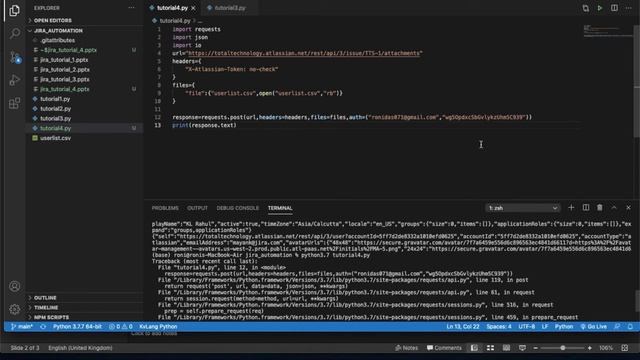Open the Explorer view in activity bar
This screenshot has width=640, height=360.
[14, 11]
